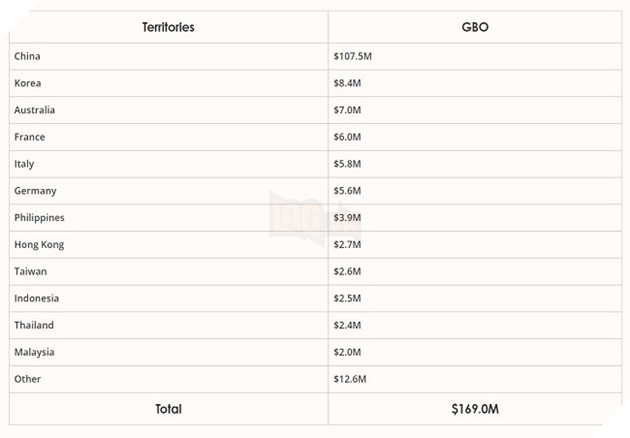Click the Philippines row label
The width and height of the screenshot is (630, 438).
point(39,218)
